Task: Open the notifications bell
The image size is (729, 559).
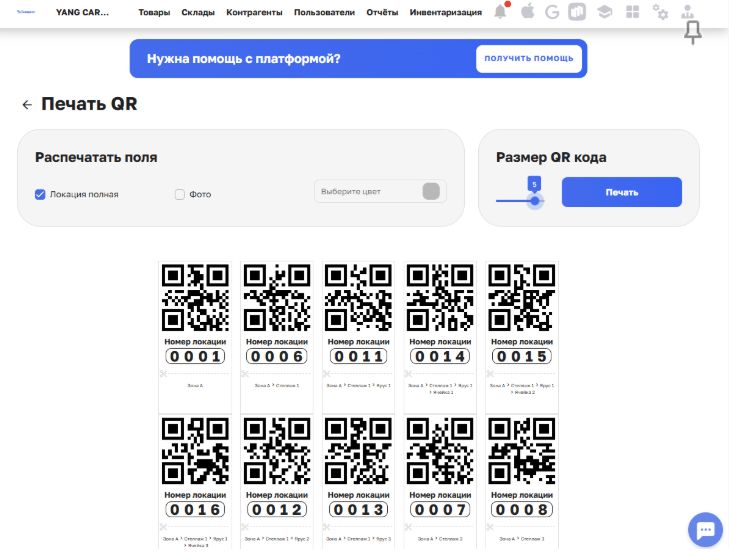Action: tap(501, 13)
